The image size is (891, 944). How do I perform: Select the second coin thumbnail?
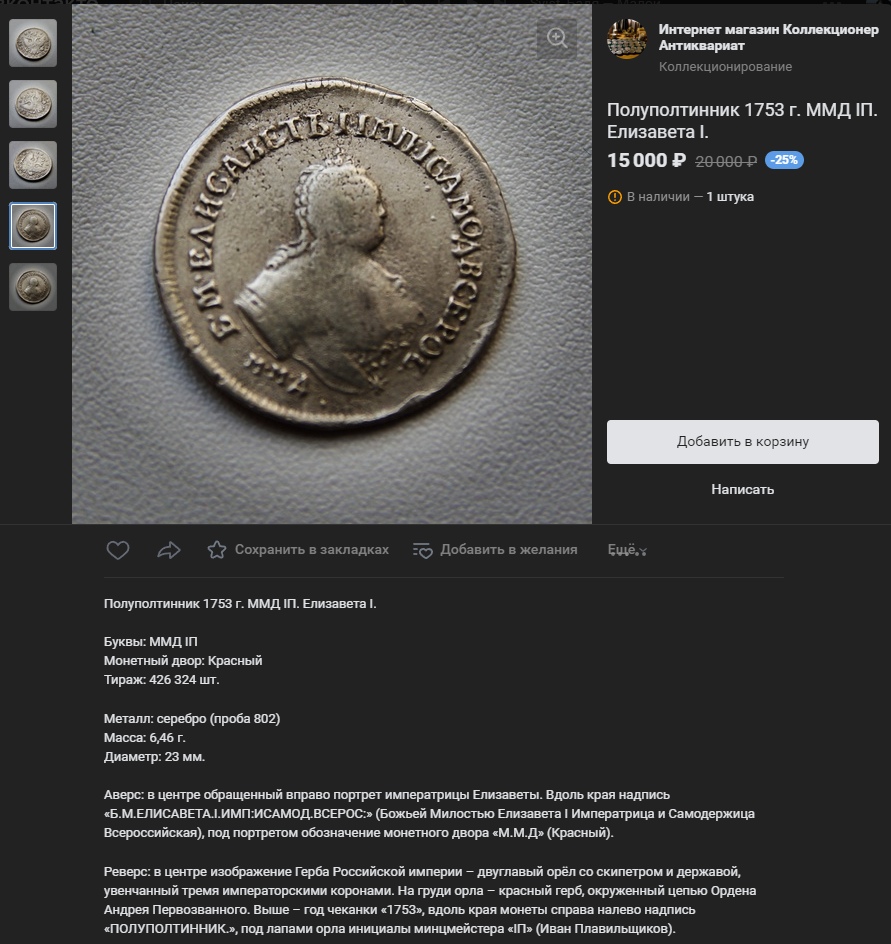33,104
